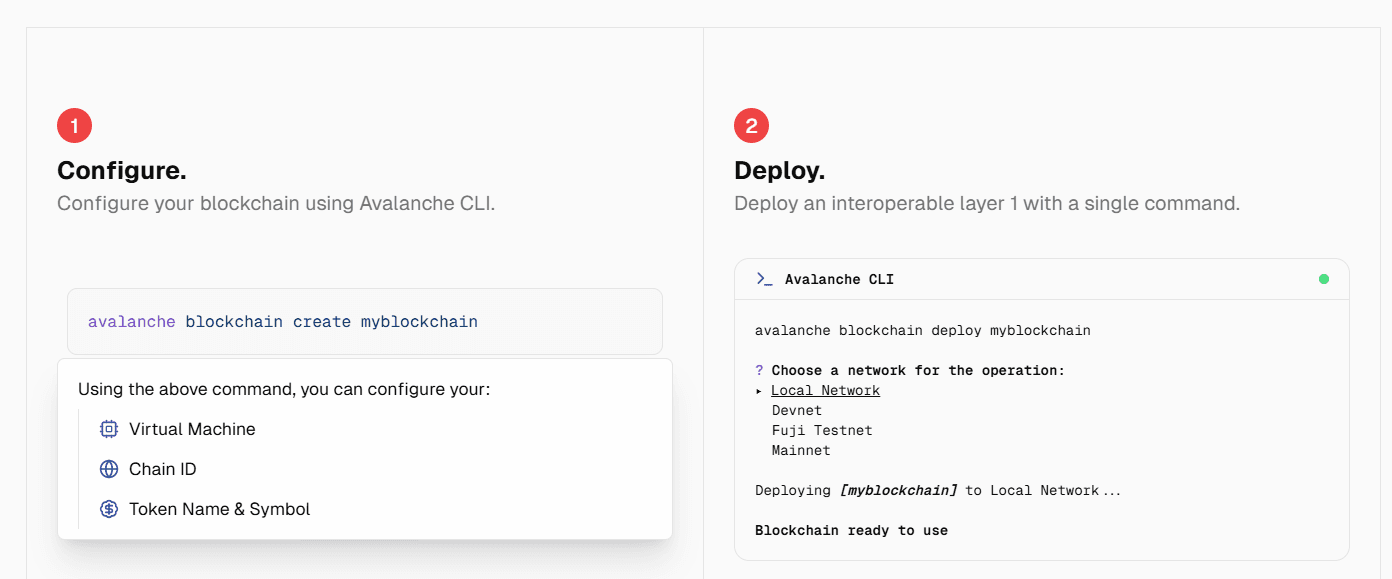Click the Avalanche CLI terminal title
1392x579 pixels.
(x=839, y=279)
